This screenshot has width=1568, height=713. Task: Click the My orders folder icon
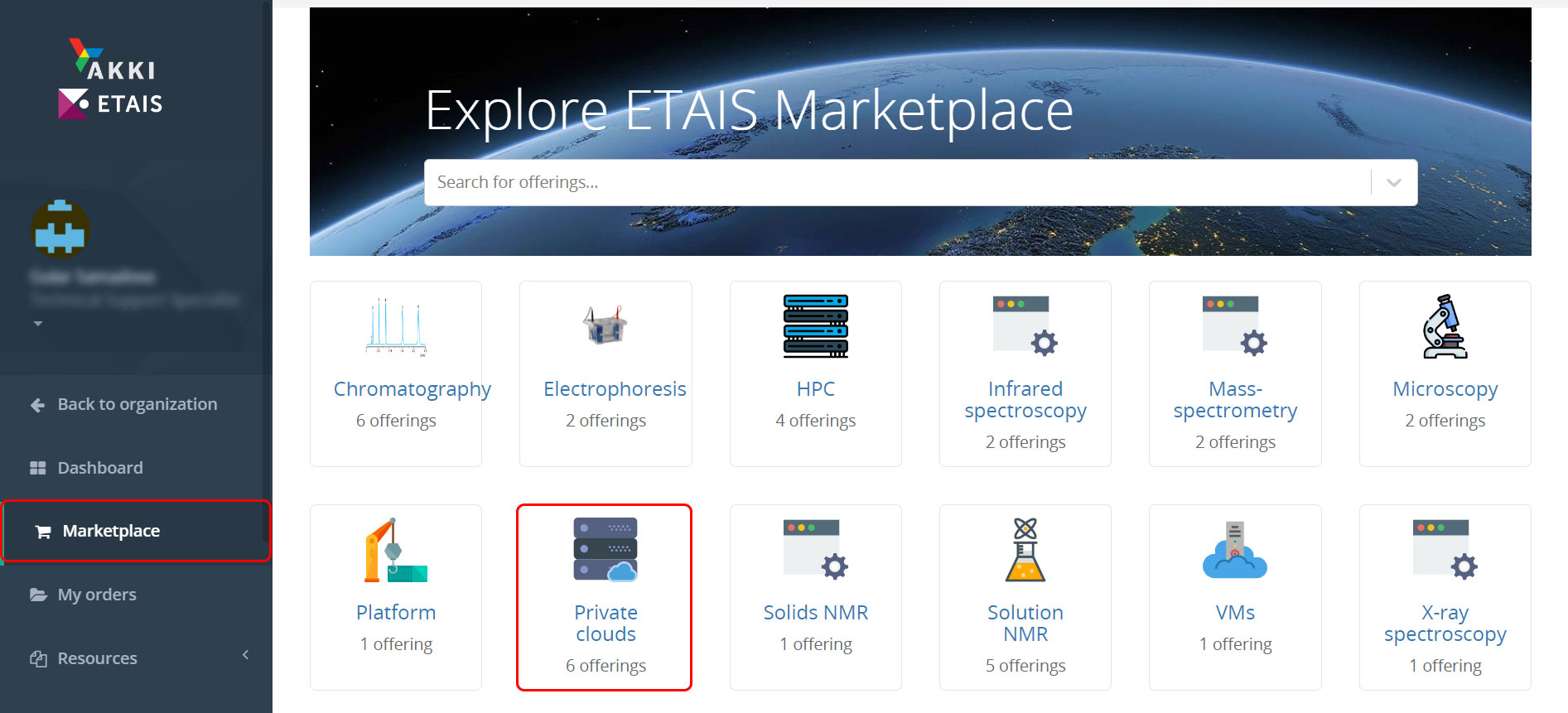click(38, 595)
